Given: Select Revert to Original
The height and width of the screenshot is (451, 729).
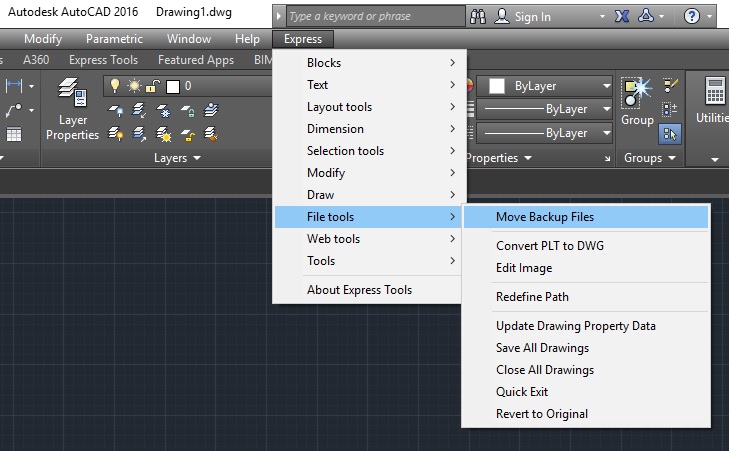Looking at the screenshot, I should pyautogui.click(x=586, y=414).
